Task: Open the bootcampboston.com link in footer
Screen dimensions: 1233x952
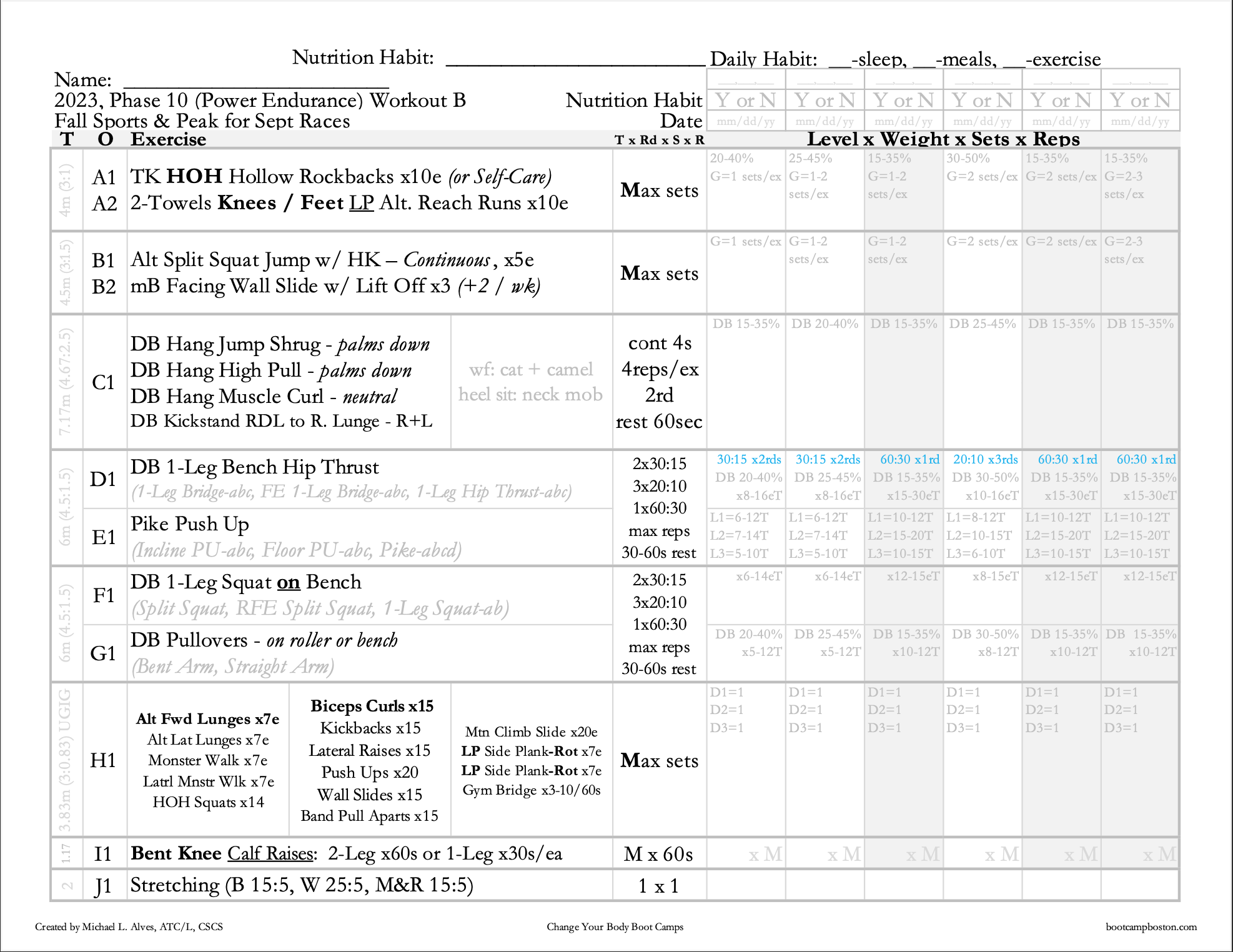Action: (1151, 926)
